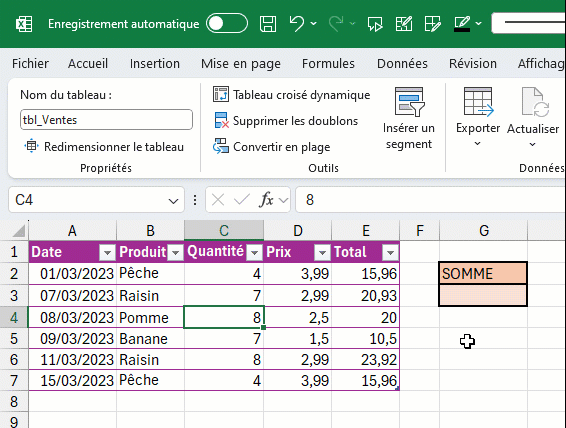Viewport: 566px width, 428px height.
Task: Select row header 4
Action: [x=14, y=318]
